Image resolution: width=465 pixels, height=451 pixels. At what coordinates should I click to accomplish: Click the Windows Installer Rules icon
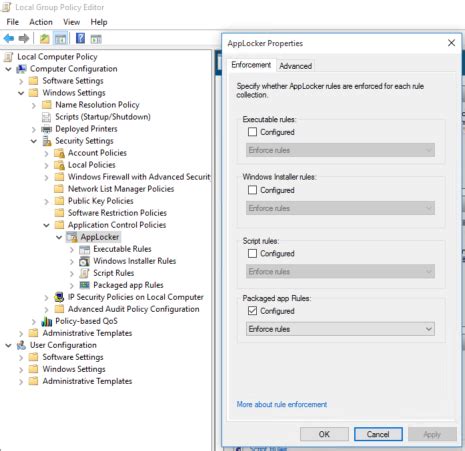[85, 261]
